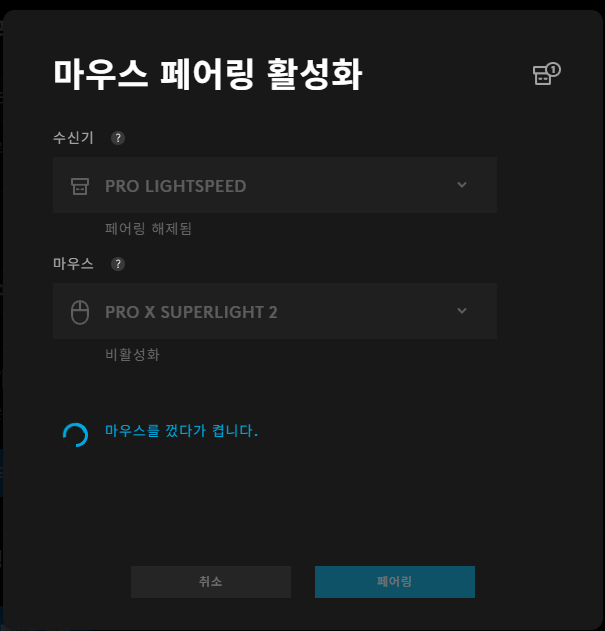Viewport: 605px width, 631px height.
Task: Click the 마우스 페어링 활성화 dialog title
Action: 208,74
